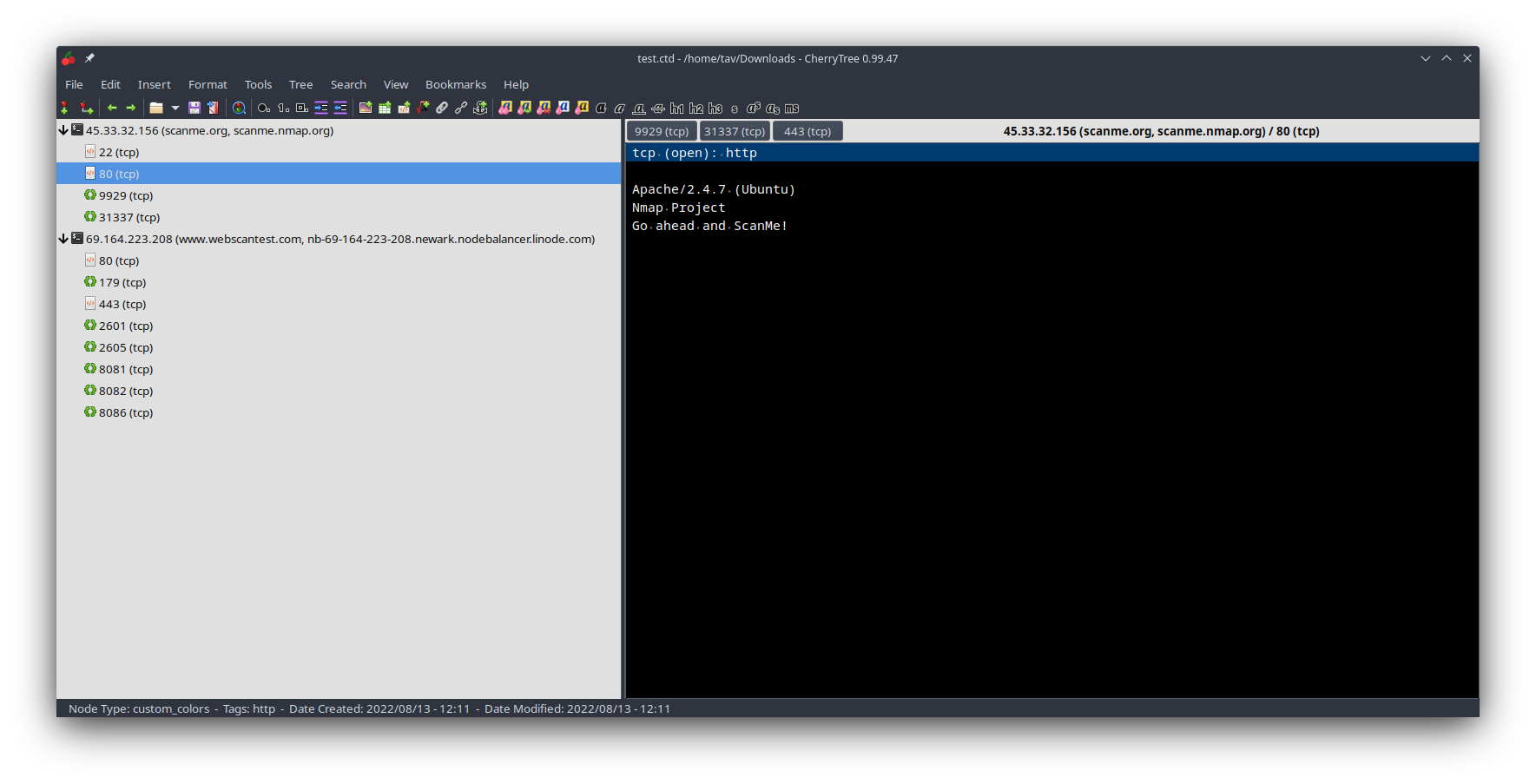1536x784 pixels.
Task: Change text background color
Action: pos(582,108)
